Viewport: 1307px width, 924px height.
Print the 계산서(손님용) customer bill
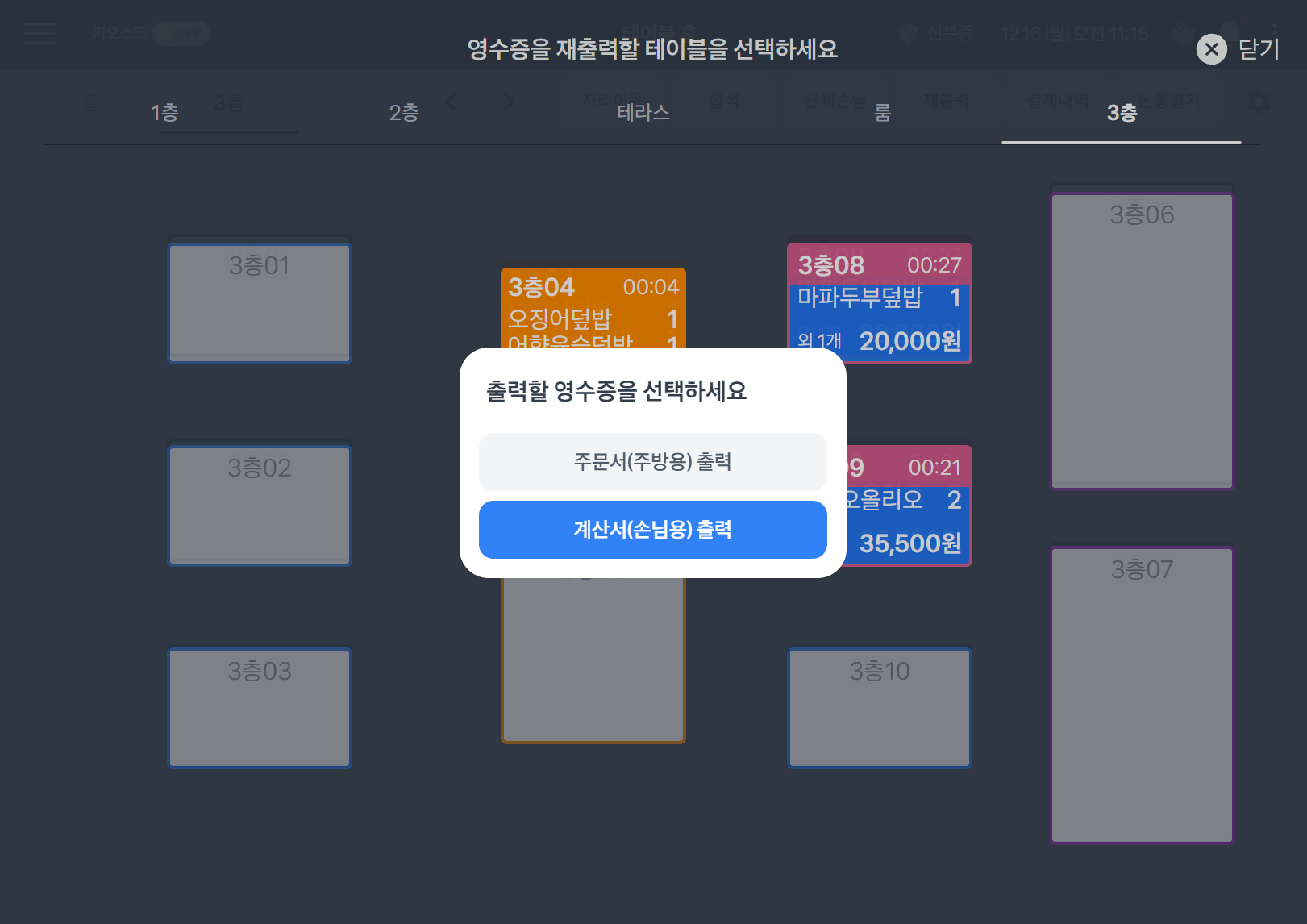[x=652, y=530]
